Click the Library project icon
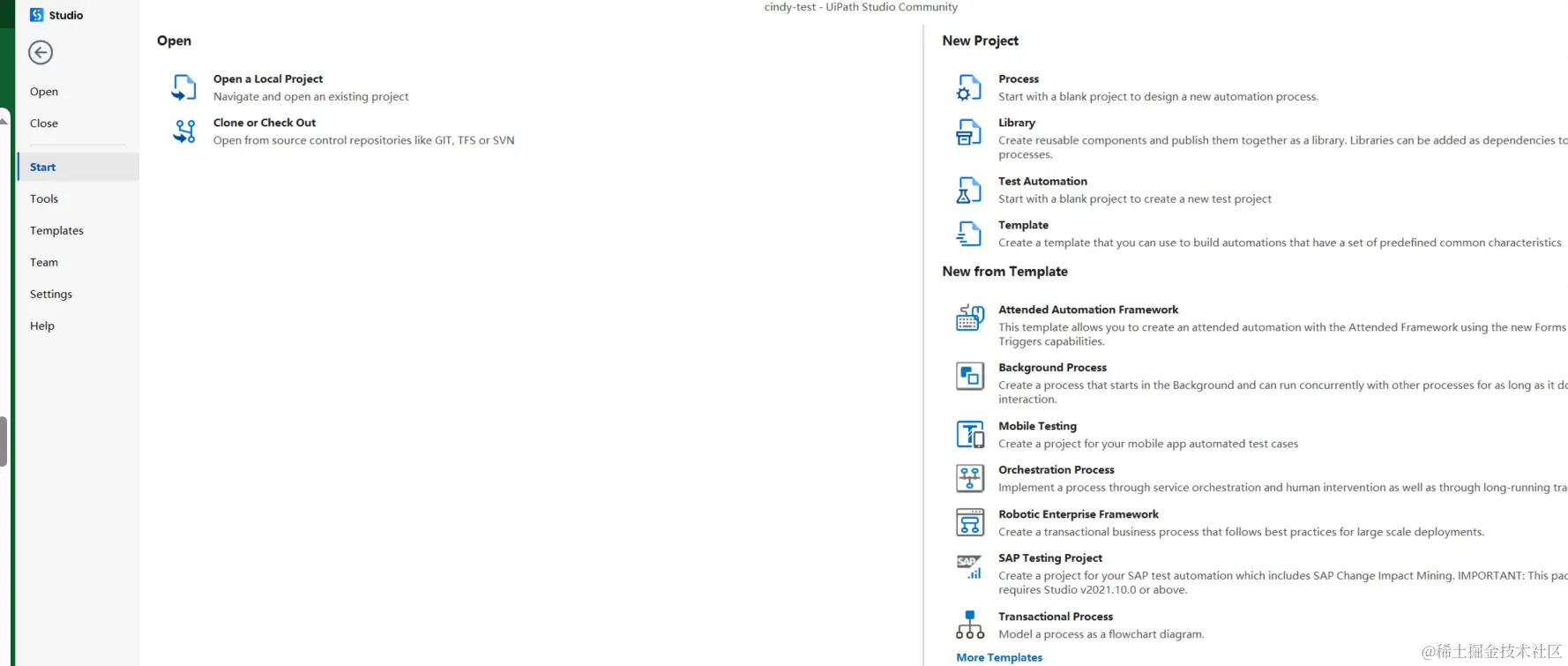 pyautogui.click(x=969, y=131)
